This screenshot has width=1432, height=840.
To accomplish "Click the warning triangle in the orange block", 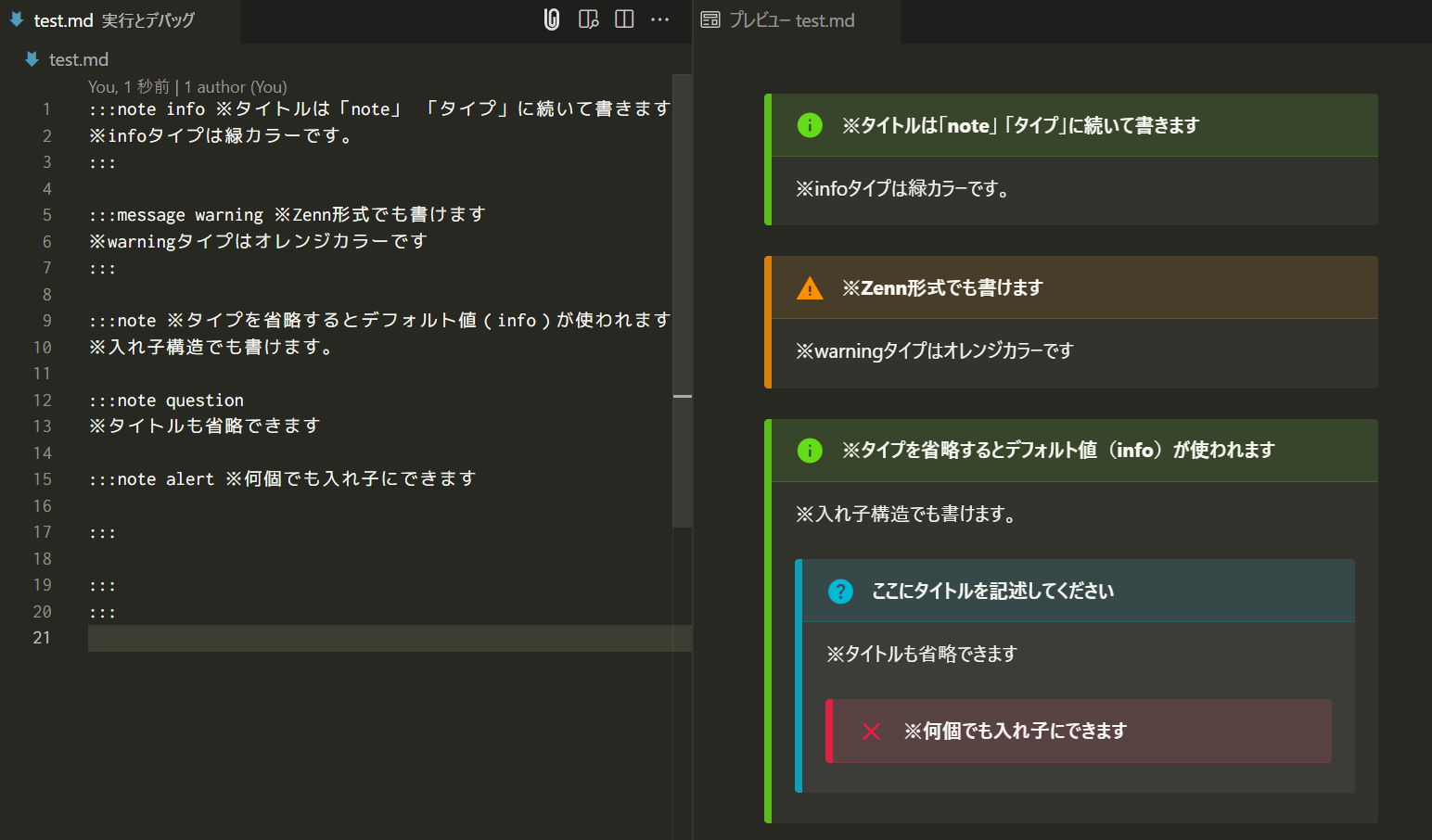I will (810, 287).
